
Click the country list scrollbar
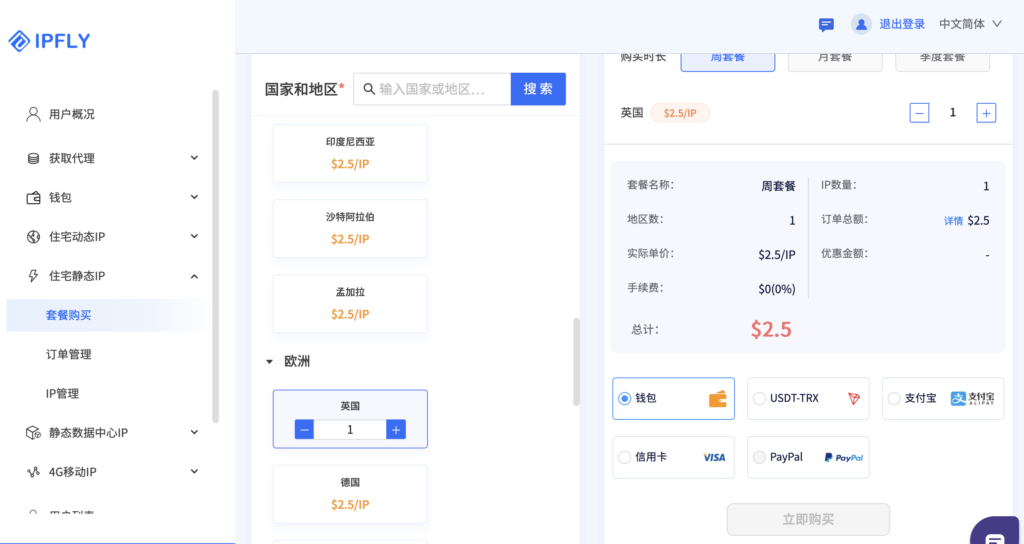(x=576, y=362)
